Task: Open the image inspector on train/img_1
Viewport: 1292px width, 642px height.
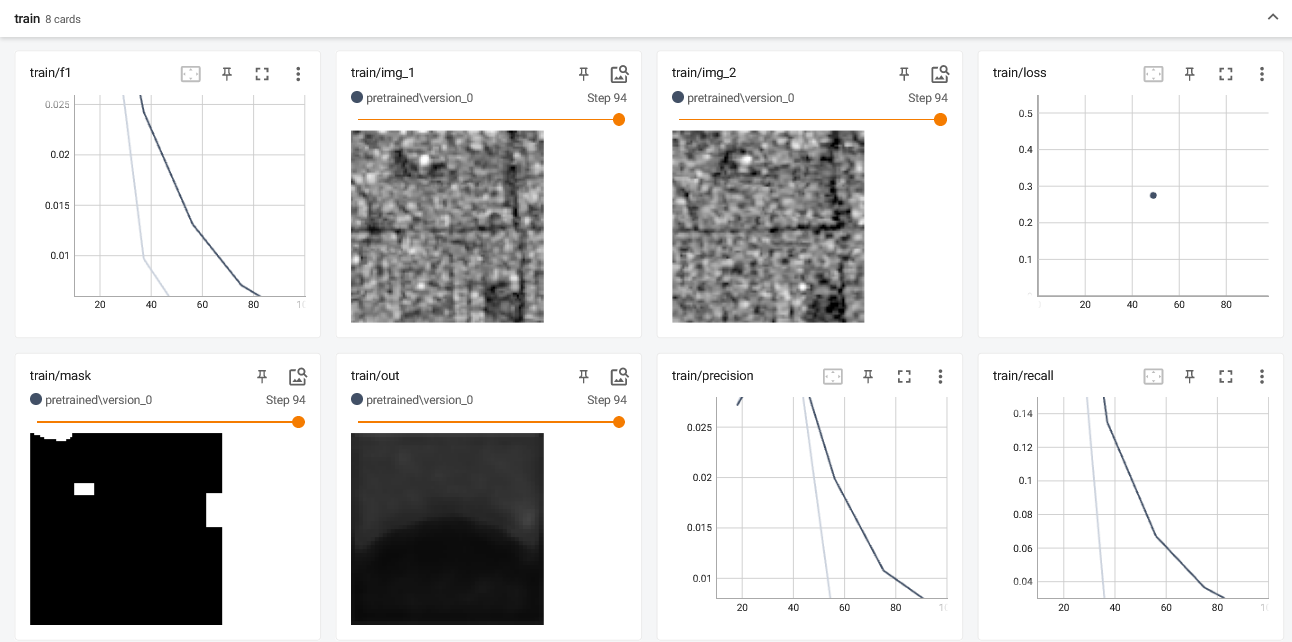Action: [x=619, y=72]
